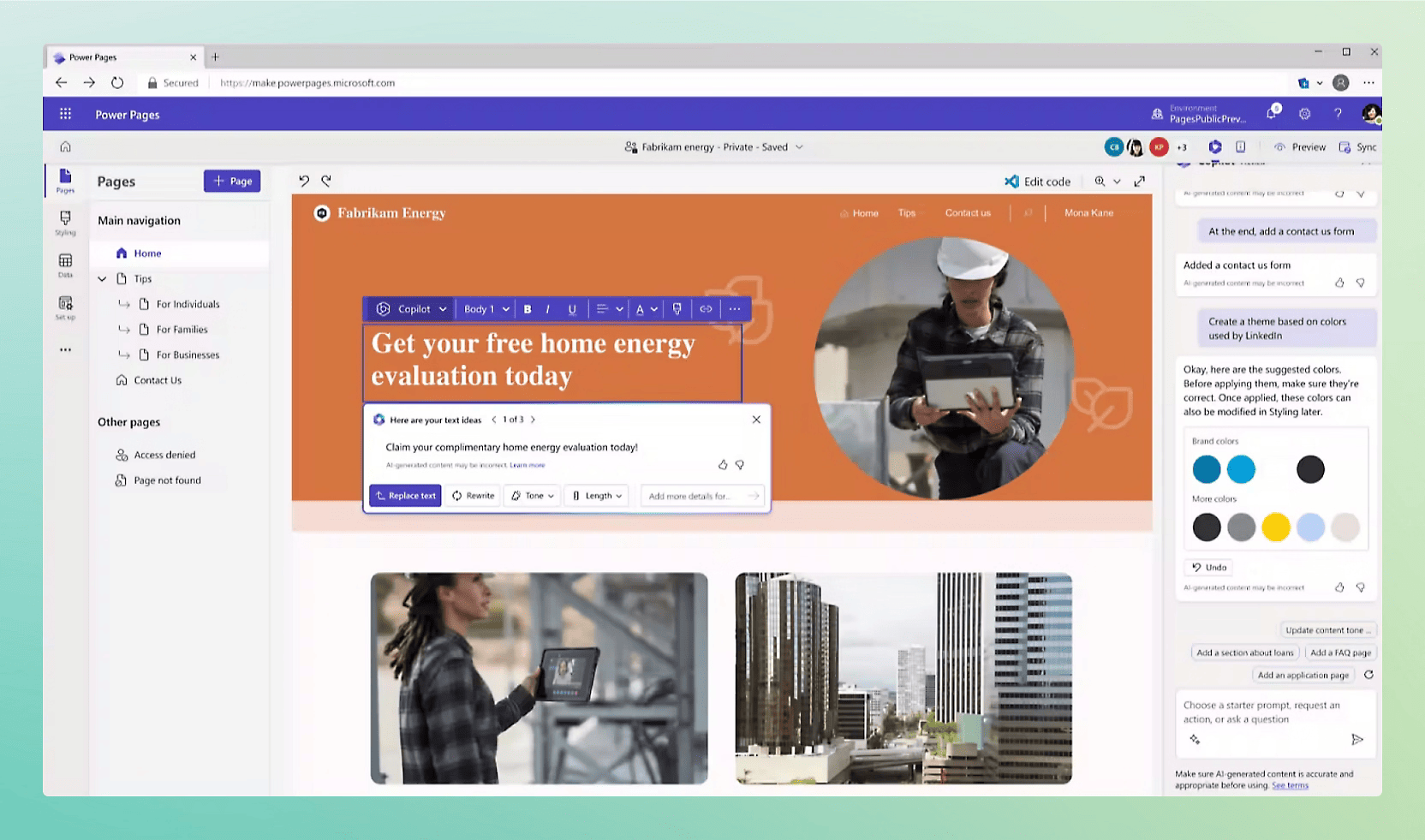Select the Contact us site navigation item
This screenshot has width=1425, height=840.
click(x=967, y=212)
